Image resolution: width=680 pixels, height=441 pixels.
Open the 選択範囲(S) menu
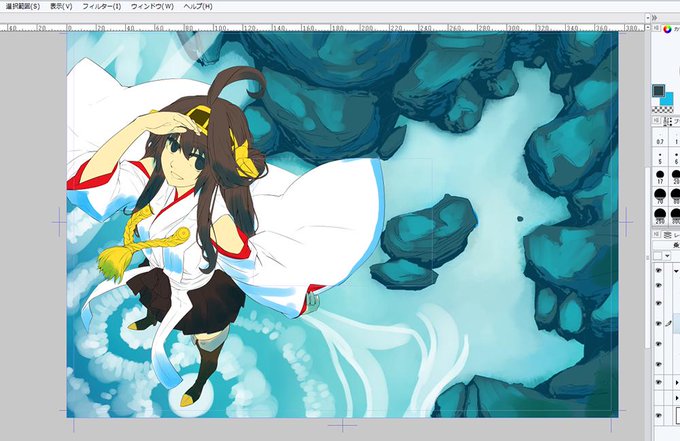coord(23,7)
